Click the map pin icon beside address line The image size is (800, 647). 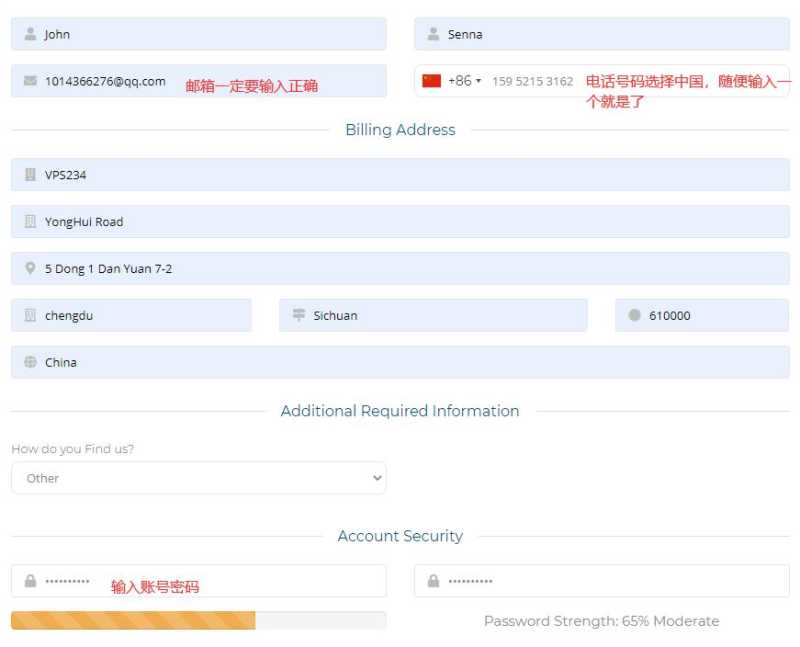click(x=30, y=268)
